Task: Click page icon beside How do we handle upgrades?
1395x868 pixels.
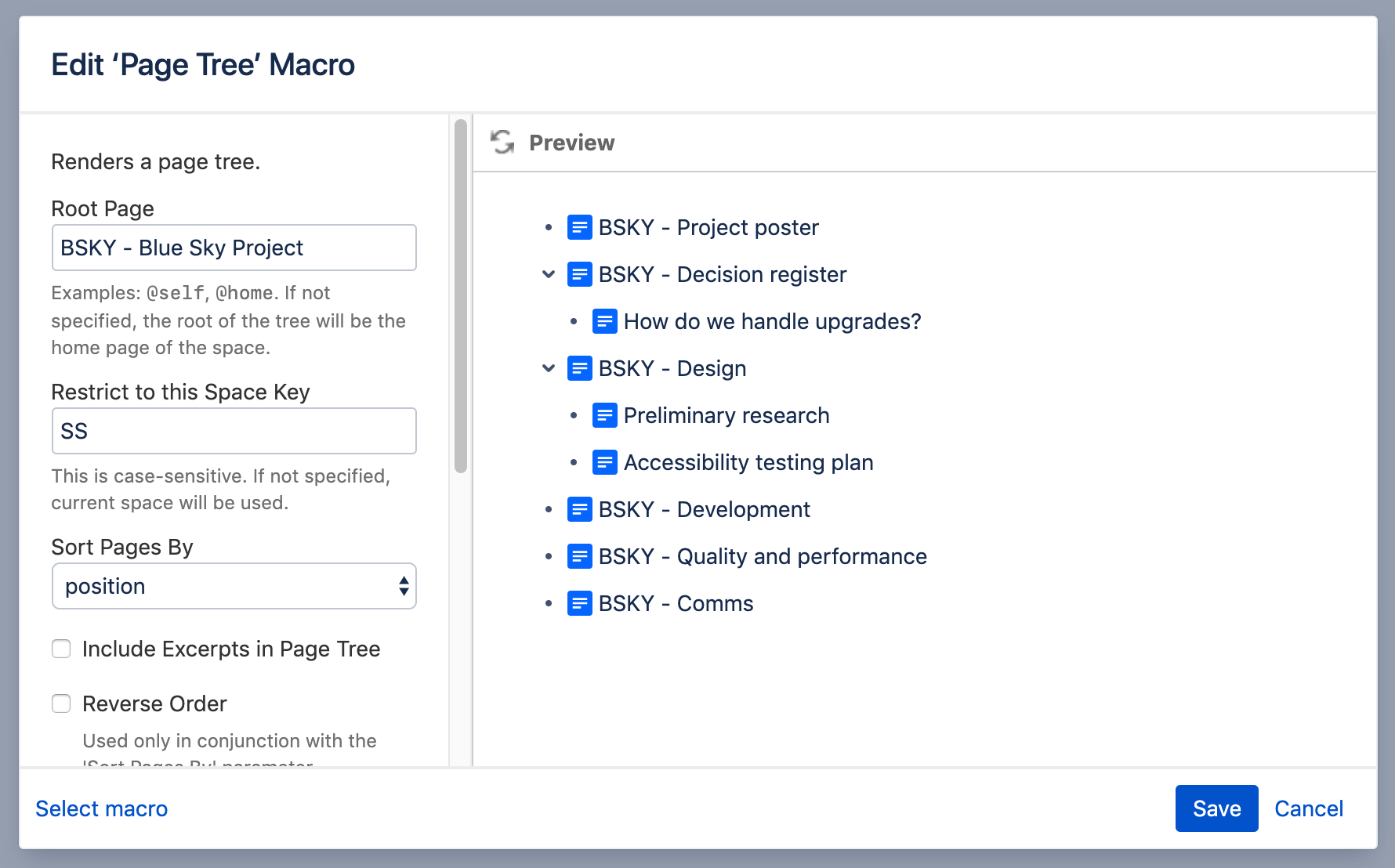Action: 605,321
